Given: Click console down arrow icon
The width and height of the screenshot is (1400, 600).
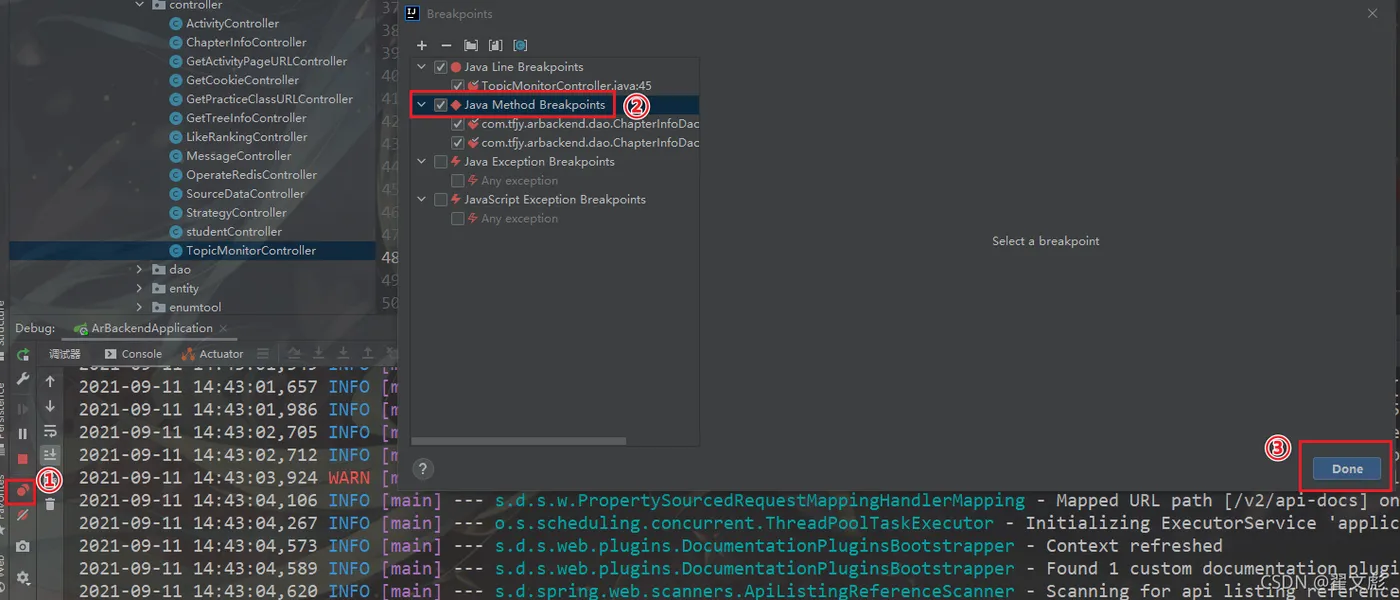Looking at the screenshot, I should 50,406.
